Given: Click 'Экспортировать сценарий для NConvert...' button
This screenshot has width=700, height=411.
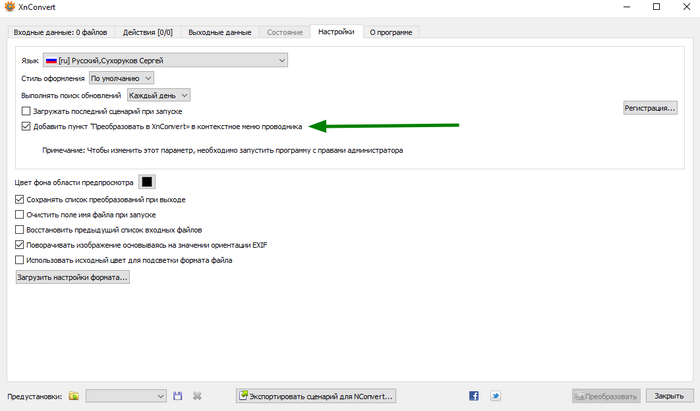Looking at the screenshot, I should (316, 396).
